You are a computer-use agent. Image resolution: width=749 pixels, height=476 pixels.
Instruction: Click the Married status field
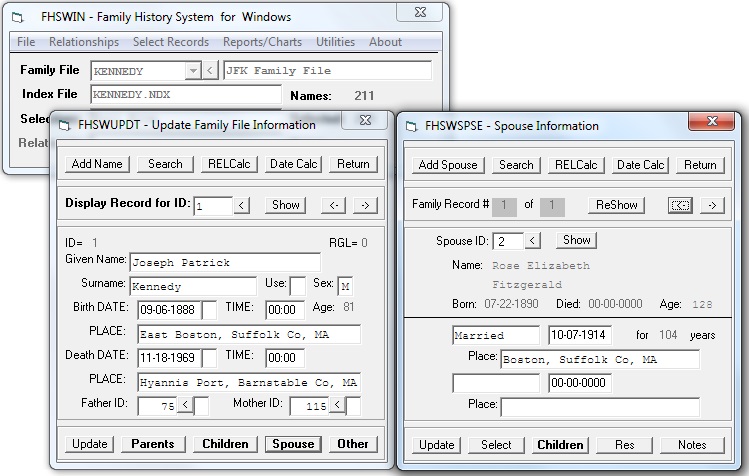coord(496,335)
